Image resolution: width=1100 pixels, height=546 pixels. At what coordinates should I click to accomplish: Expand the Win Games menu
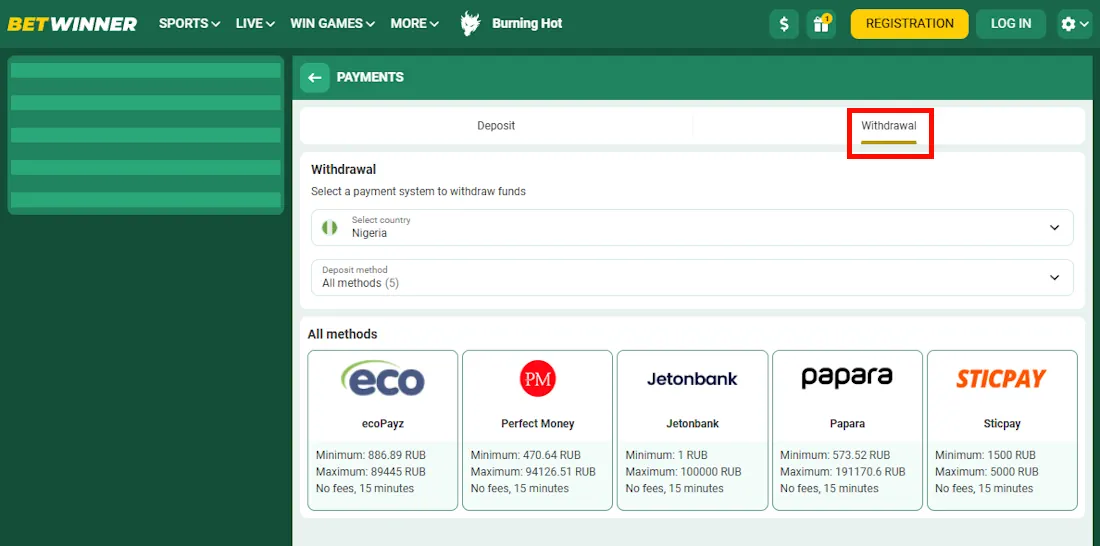tap(333, 24)
